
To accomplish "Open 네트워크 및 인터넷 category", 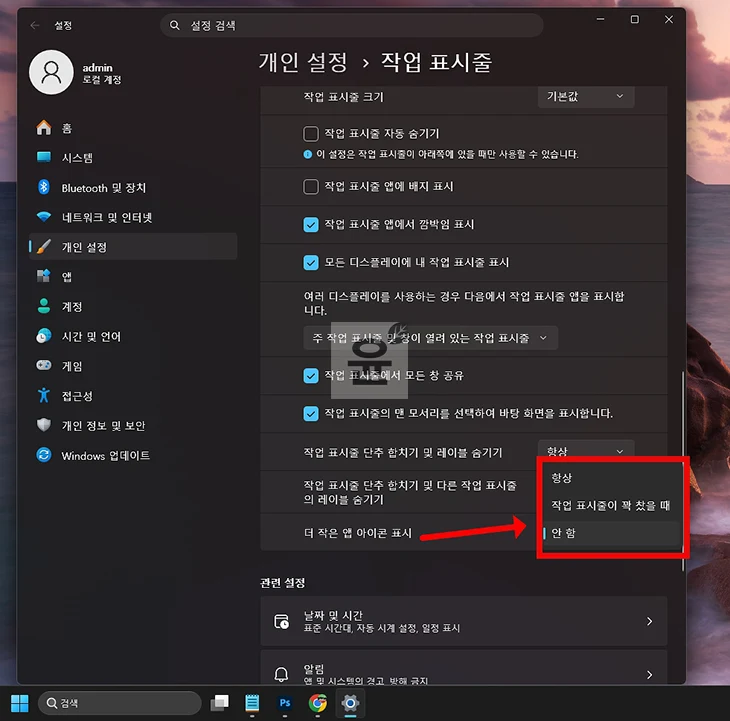I will coord(133,217).
